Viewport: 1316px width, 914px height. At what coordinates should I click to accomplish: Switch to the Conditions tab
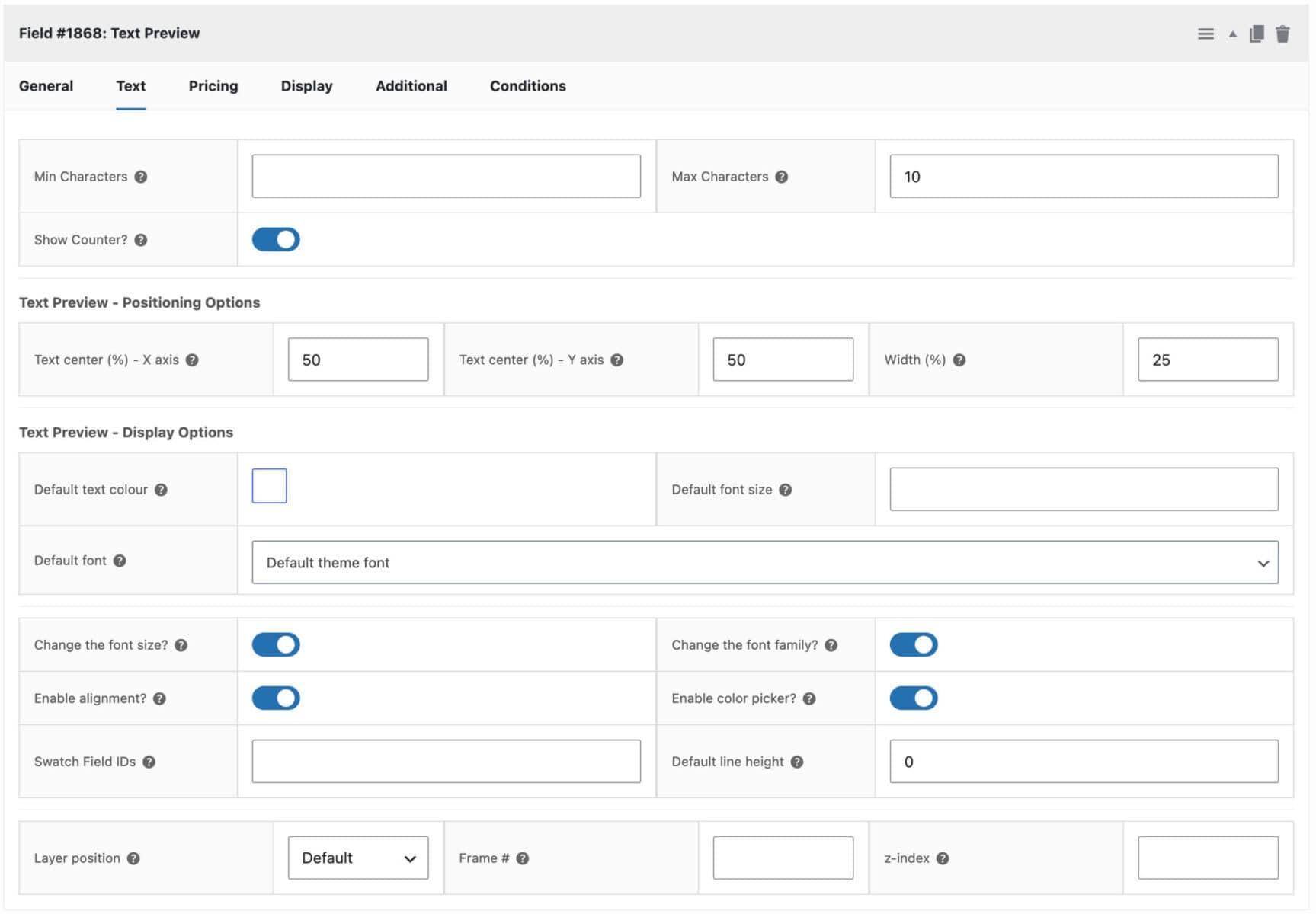coord(528,86)
